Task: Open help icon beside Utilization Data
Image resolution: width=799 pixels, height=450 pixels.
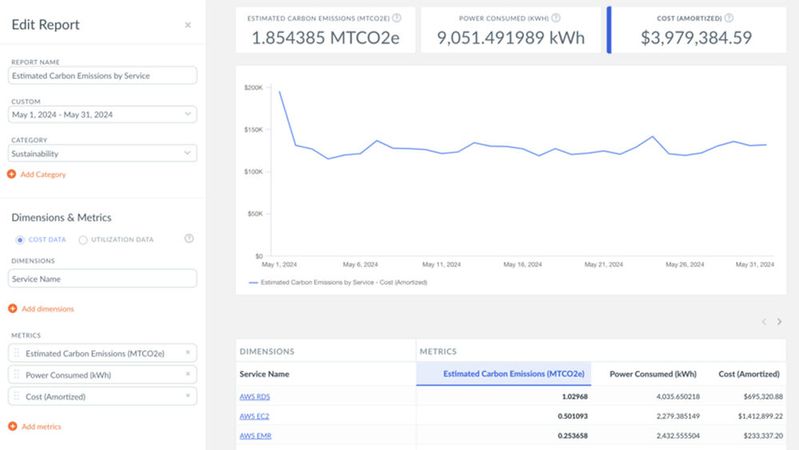Action: [189, 239]
